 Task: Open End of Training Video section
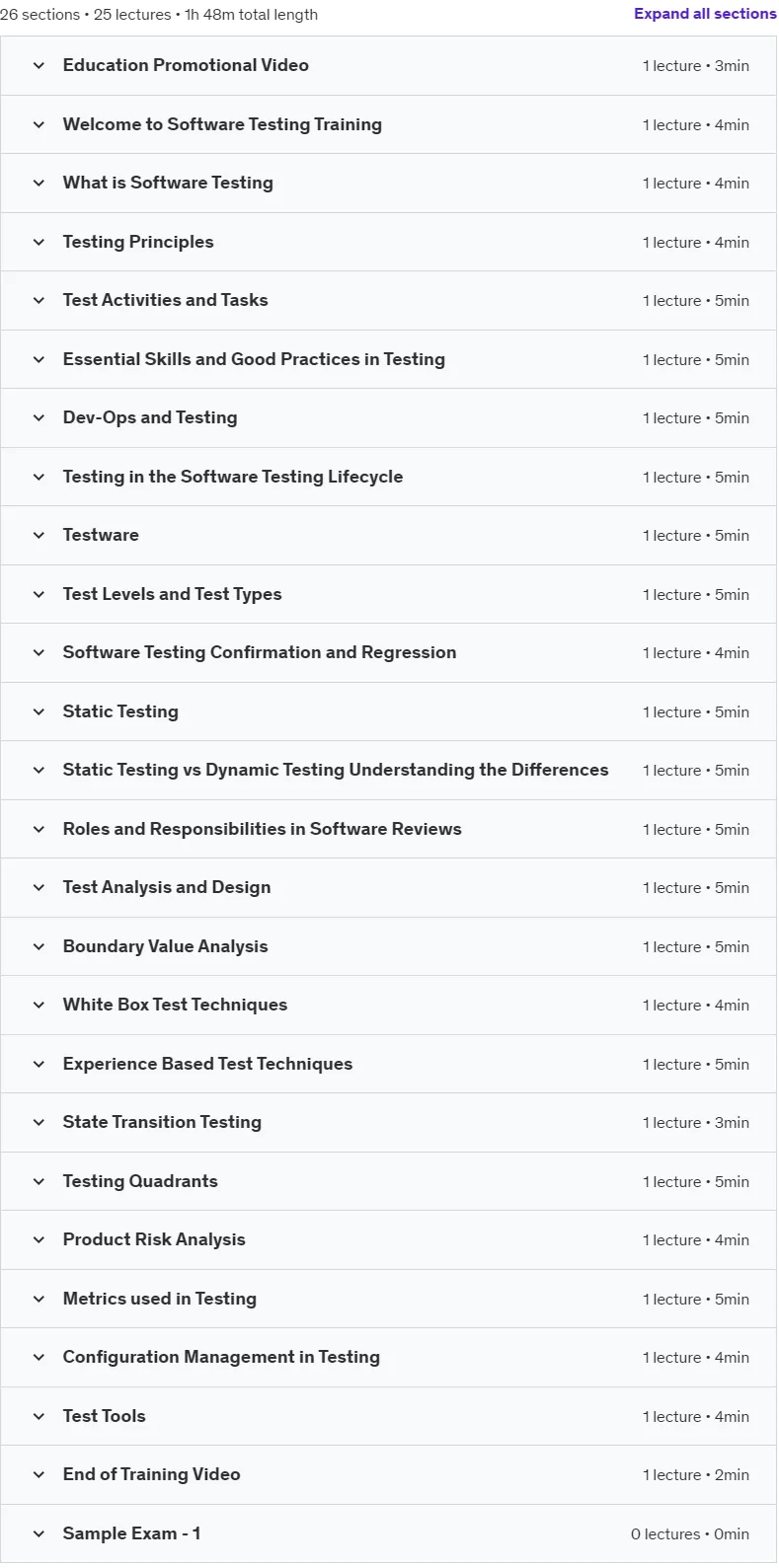[389, 1475]
